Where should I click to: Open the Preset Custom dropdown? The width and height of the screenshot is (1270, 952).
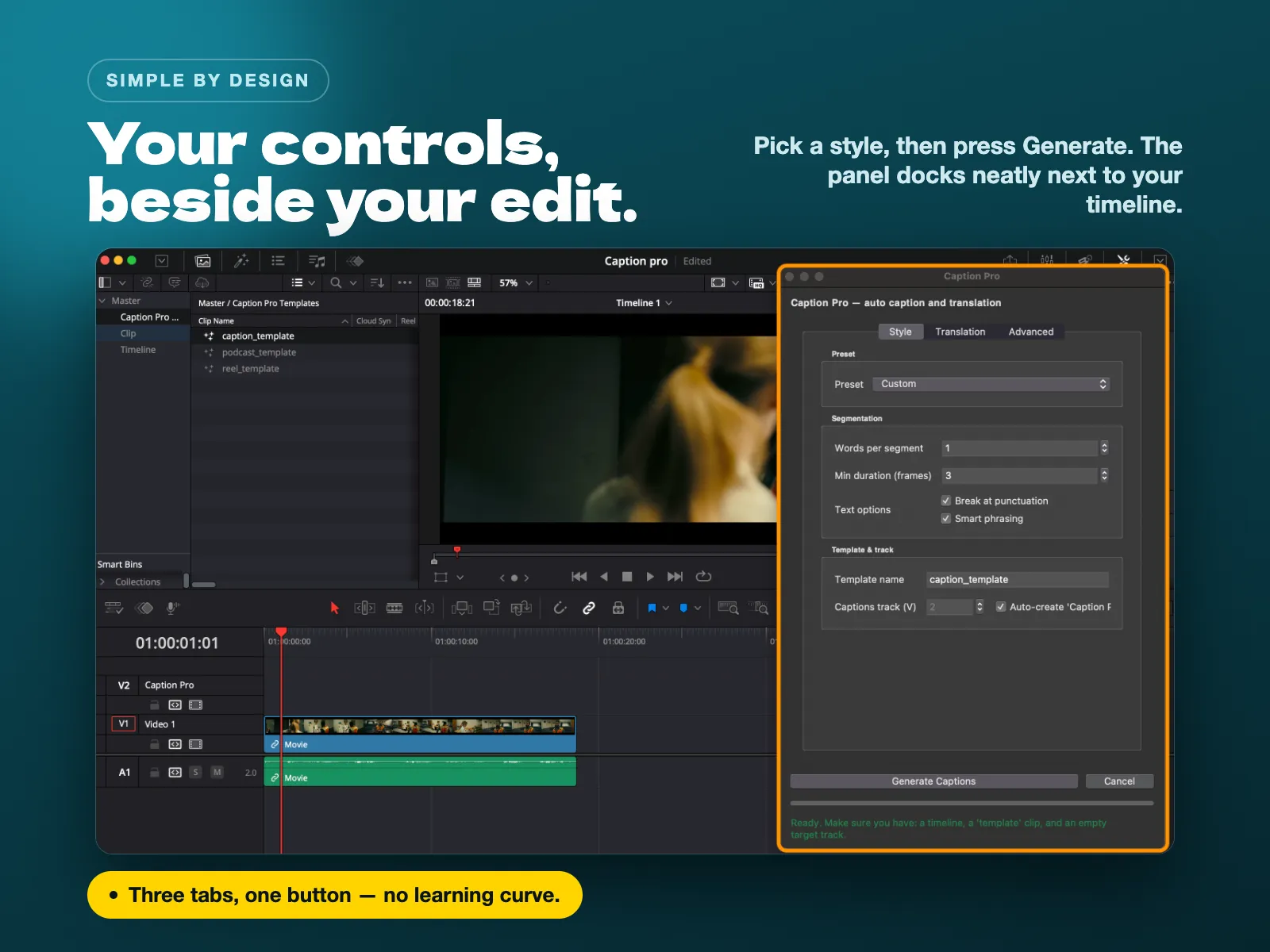[x=991, y=384]
